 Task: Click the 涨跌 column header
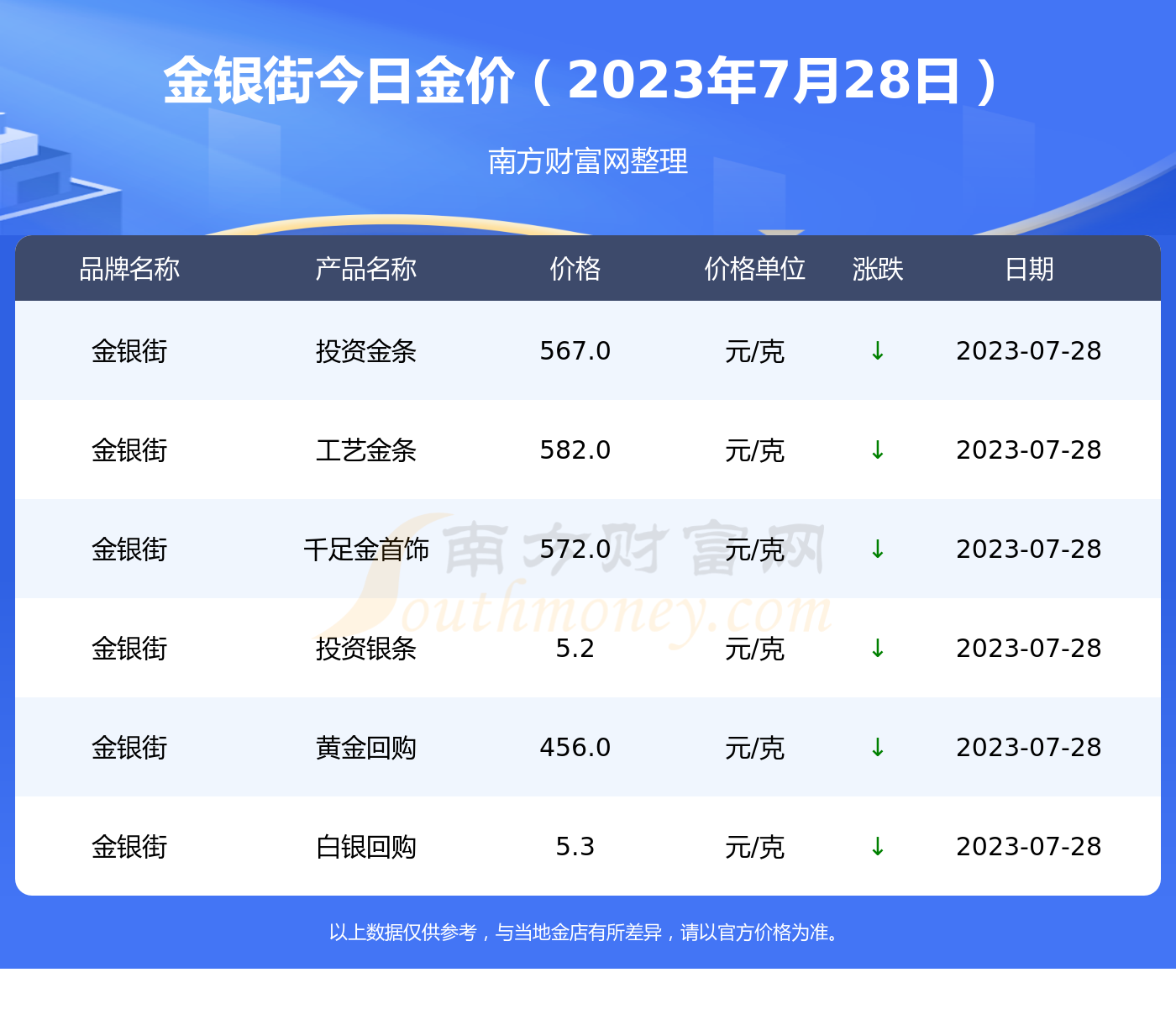pyautogui.click(x=878, y=269)
